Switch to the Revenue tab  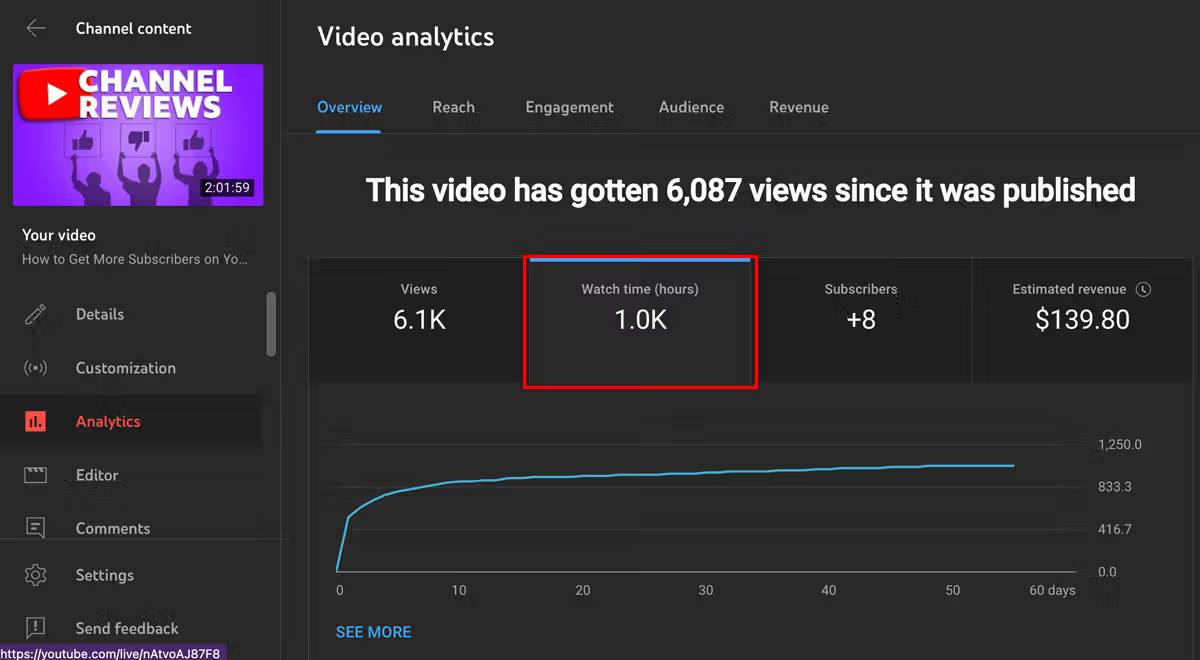point(799,107)
